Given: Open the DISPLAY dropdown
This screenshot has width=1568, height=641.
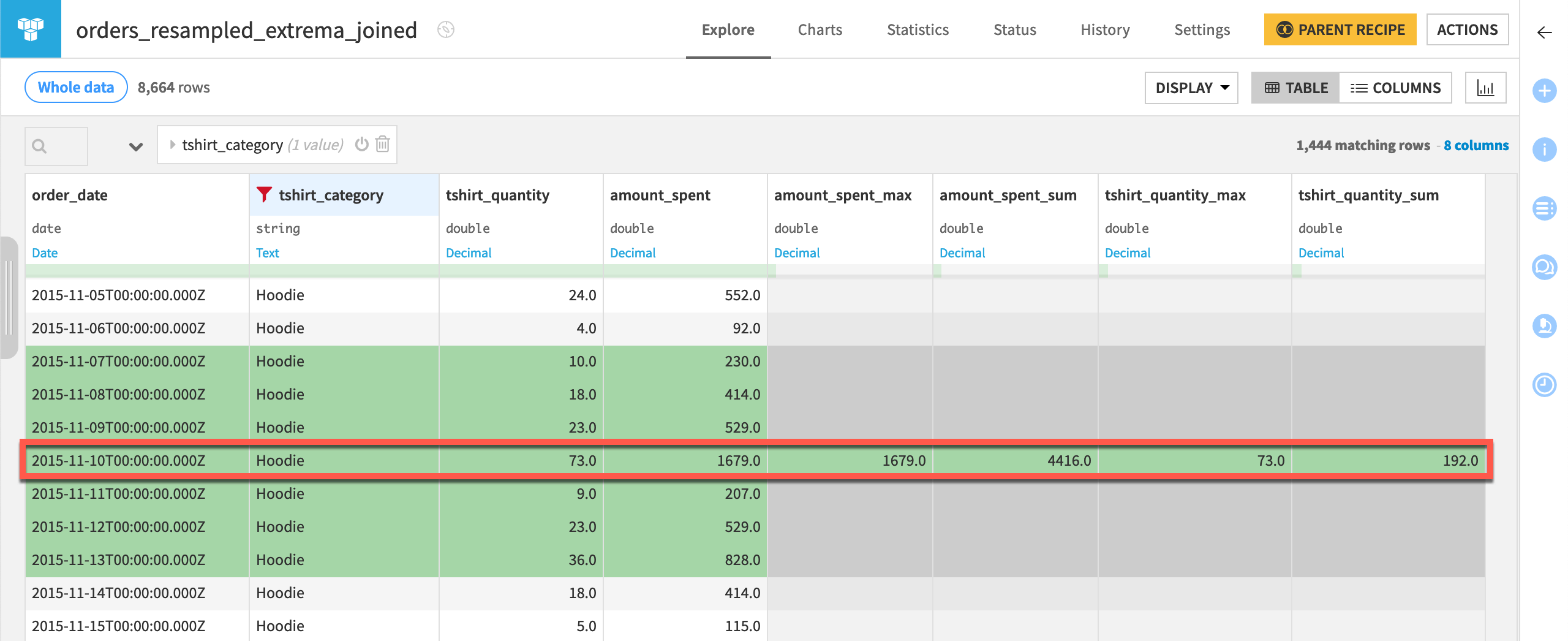Looking at the screenshot, I should 1191,88.
